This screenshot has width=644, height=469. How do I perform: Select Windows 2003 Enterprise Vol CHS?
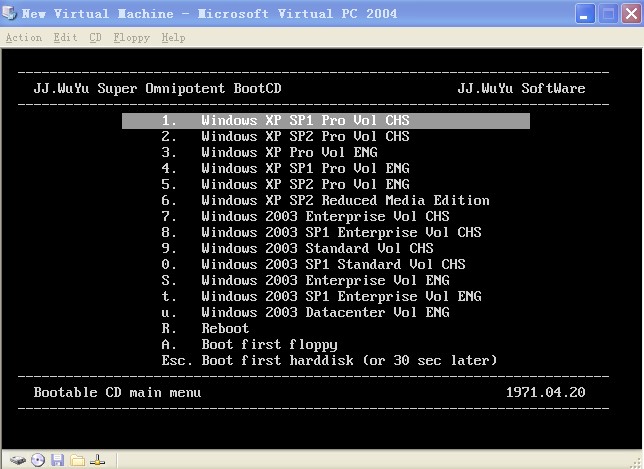click(x=305, y=216)
